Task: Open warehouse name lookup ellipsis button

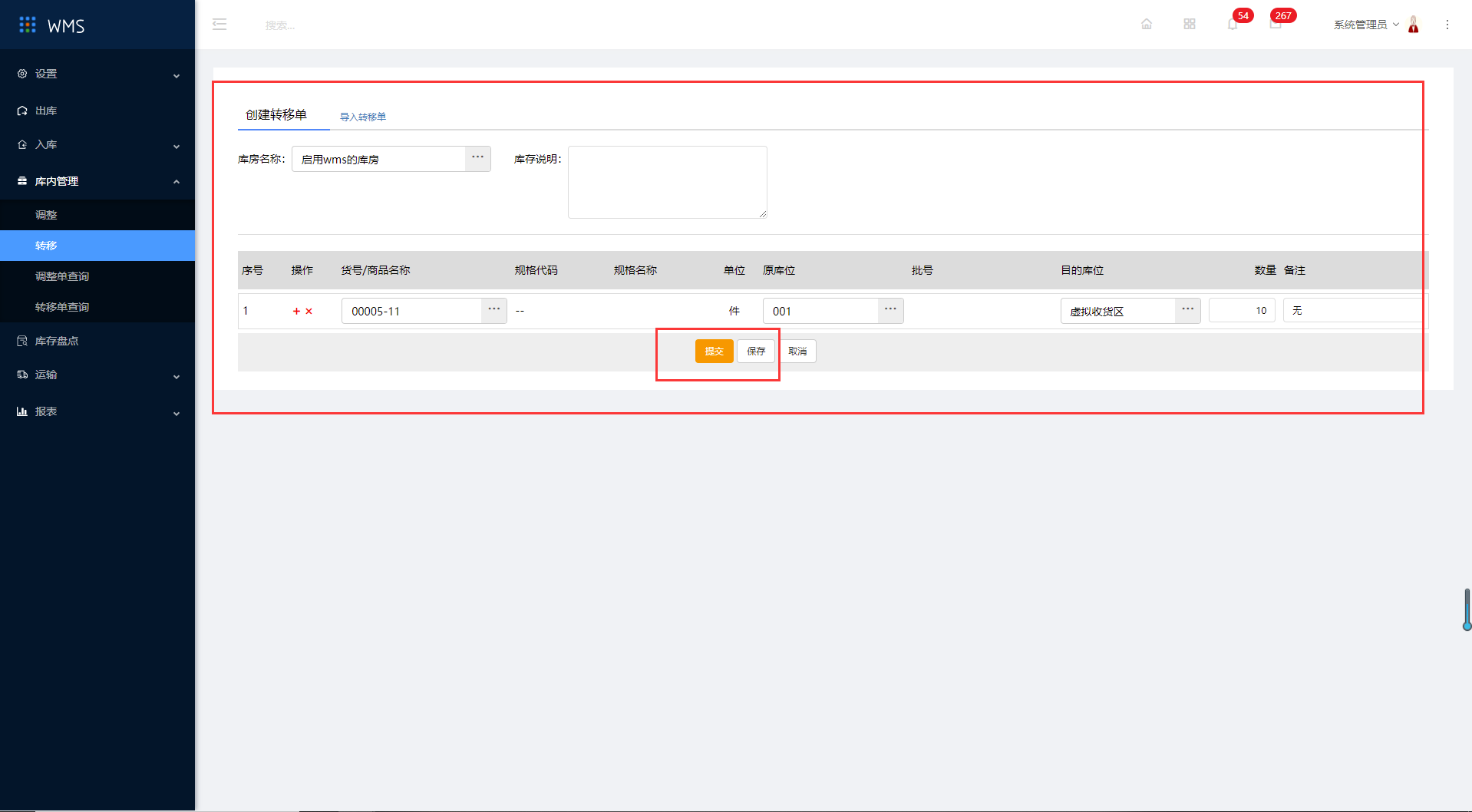Action: 477,159
